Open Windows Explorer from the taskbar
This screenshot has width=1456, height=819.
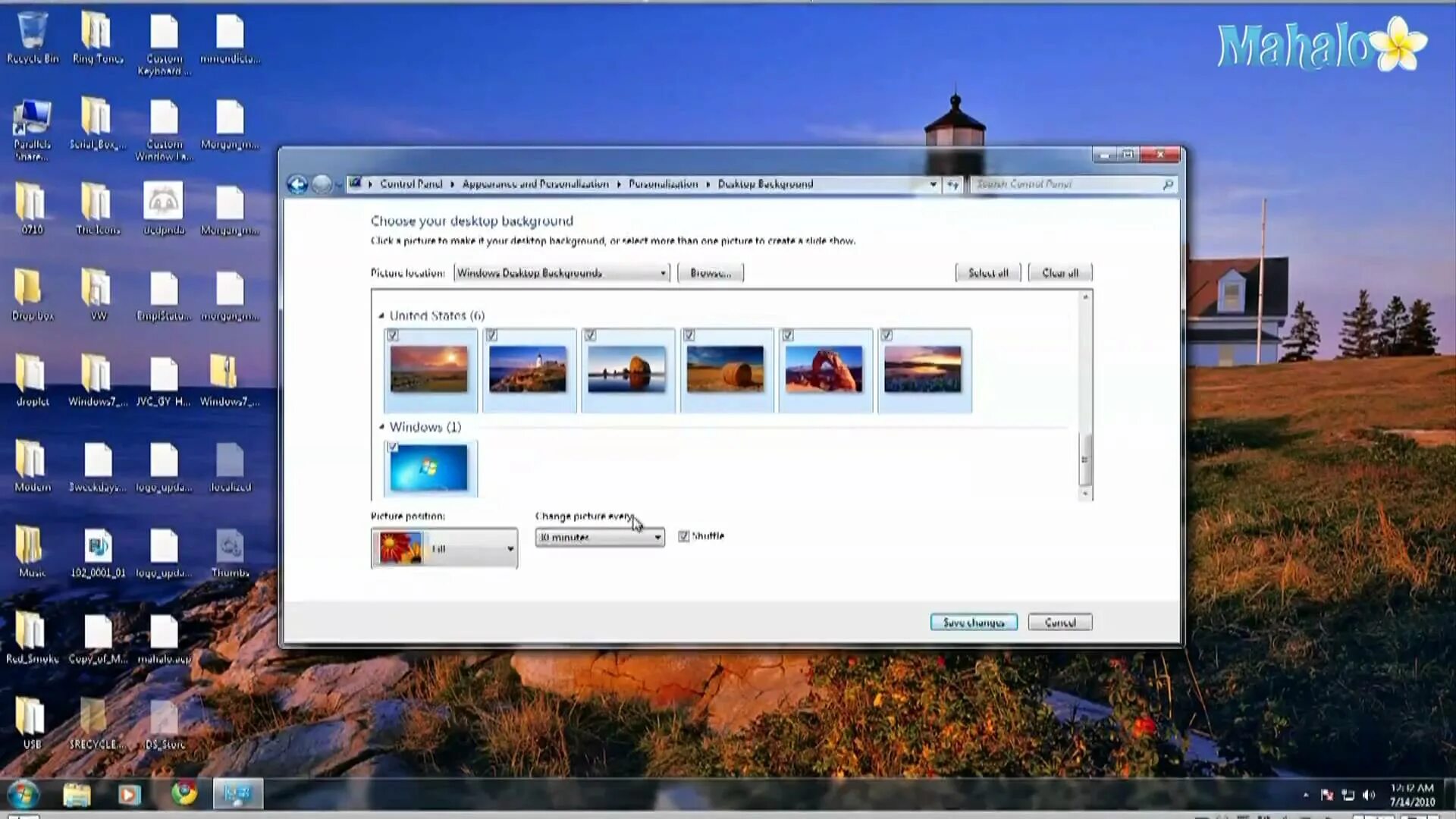coord(77,794)
